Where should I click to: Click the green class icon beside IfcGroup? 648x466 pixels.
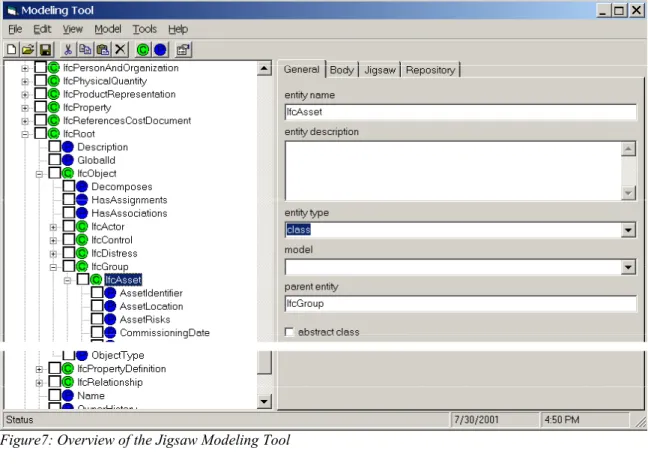[x=82, y=266]
